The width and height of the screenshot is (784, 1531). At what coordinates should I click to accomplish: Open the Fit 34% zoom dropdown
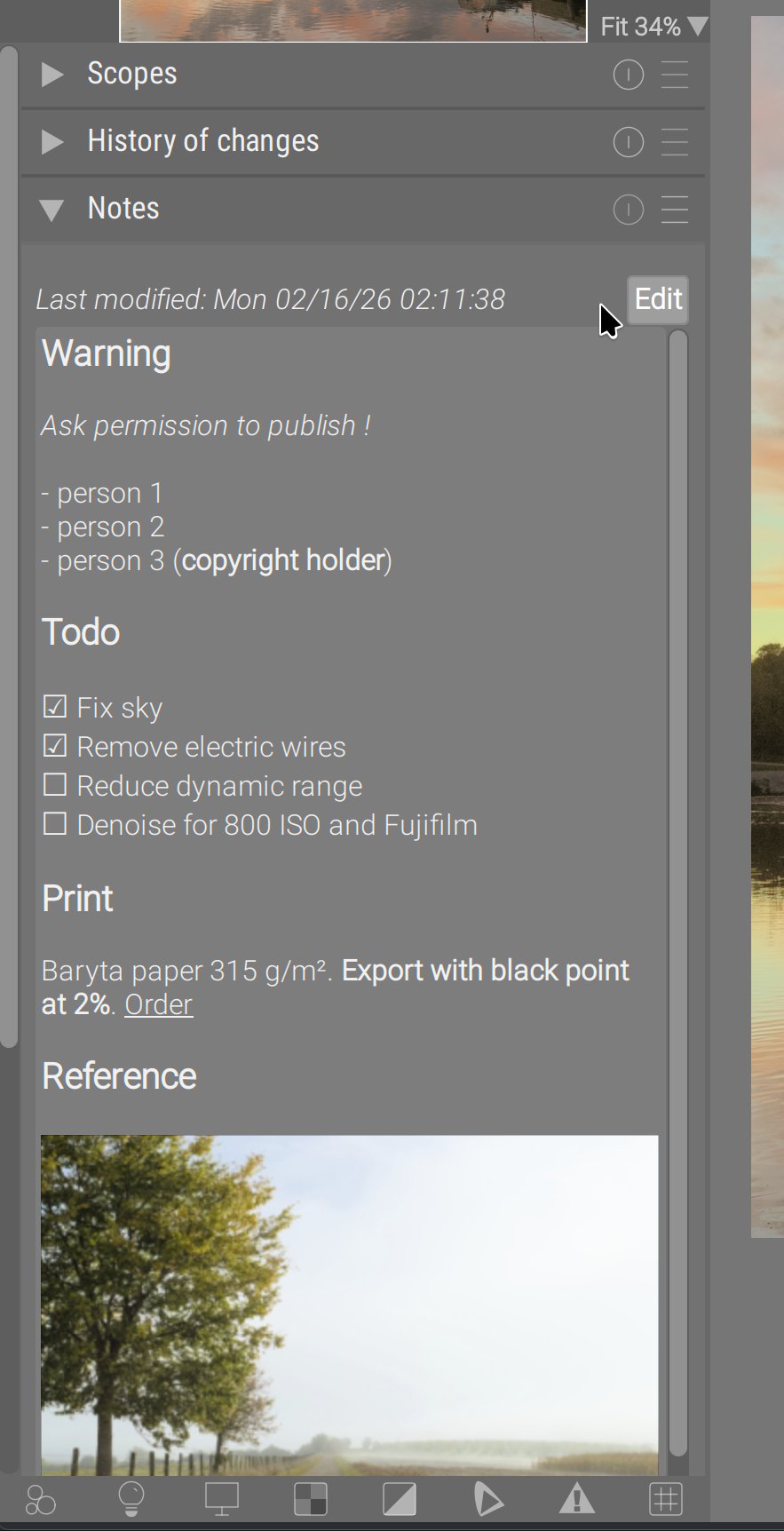point(652,27)
